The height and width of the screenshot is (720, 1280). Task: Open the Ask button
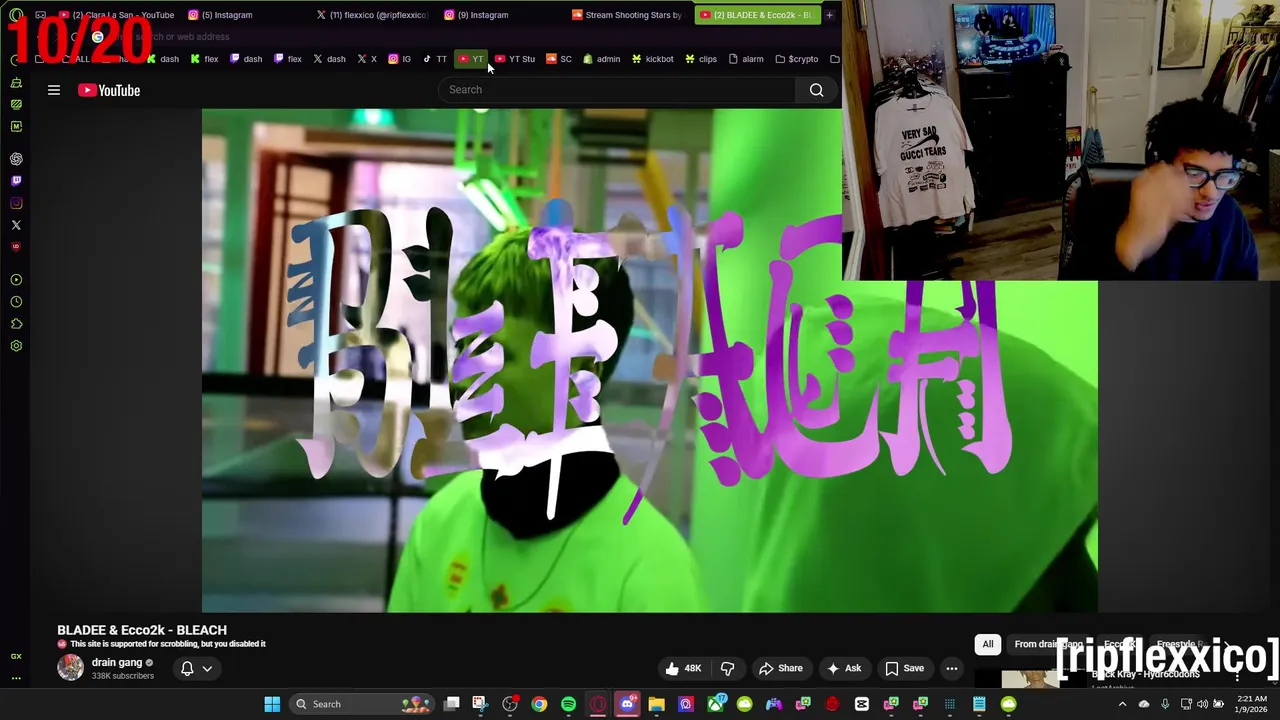(x=844, y=668)
